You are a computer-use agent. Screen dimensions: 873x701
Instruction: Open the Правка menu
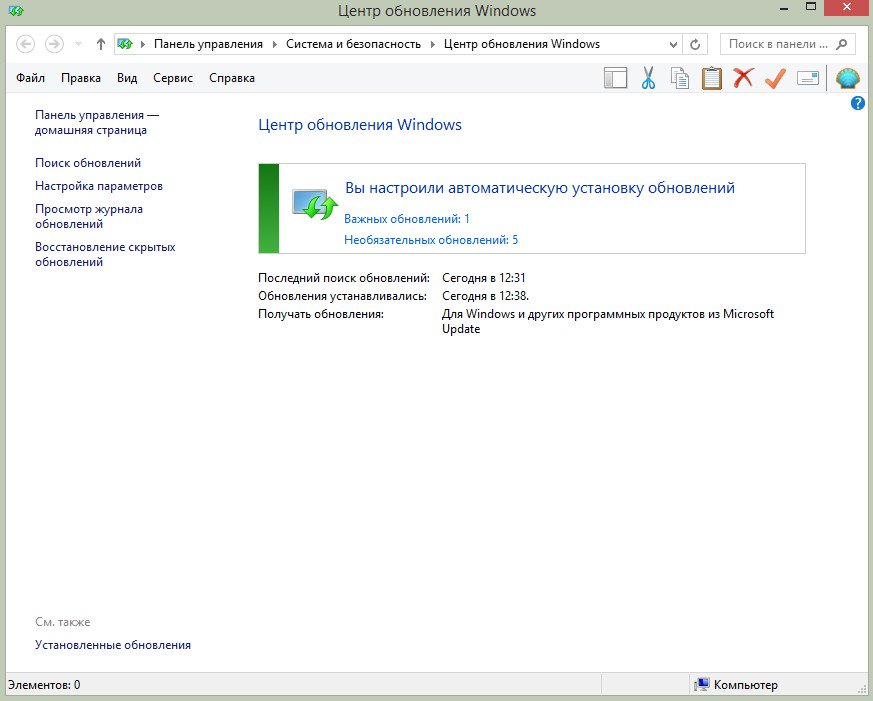[81, 78]
